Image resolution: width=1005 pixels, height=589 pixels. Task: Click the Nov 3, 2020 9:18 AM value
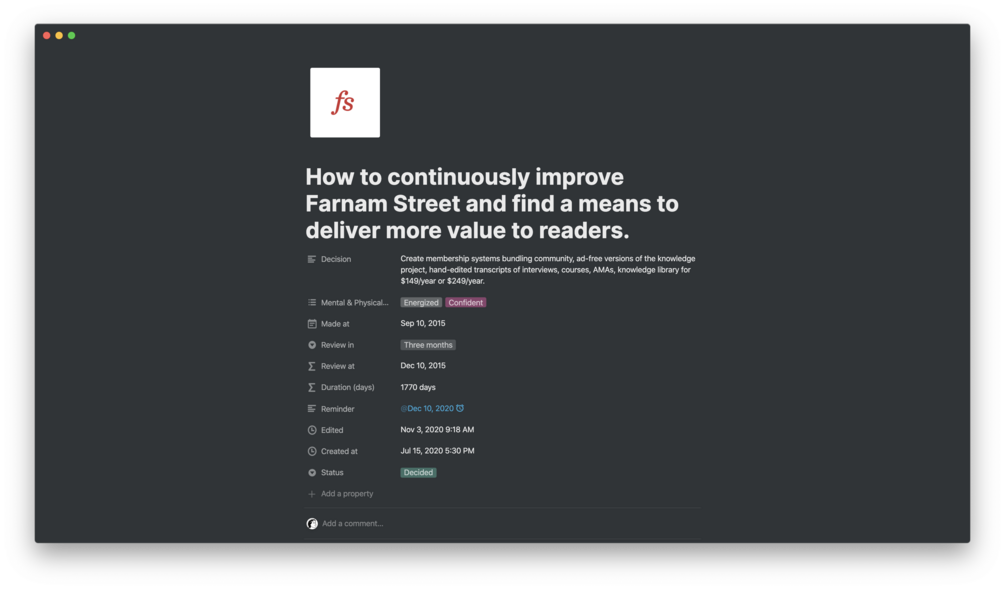[437, 429]
